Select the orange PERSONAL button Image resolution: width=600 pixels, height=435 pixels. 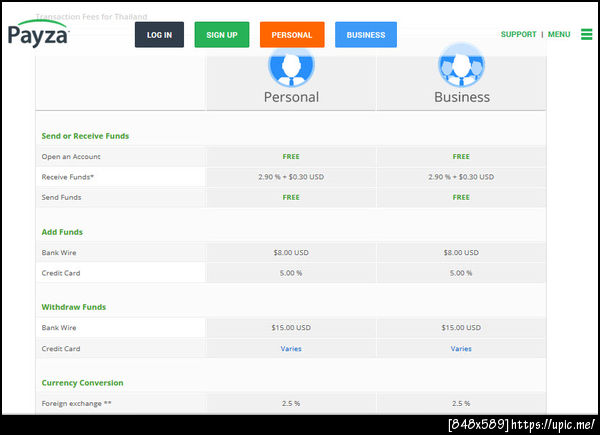coord(292,35)
